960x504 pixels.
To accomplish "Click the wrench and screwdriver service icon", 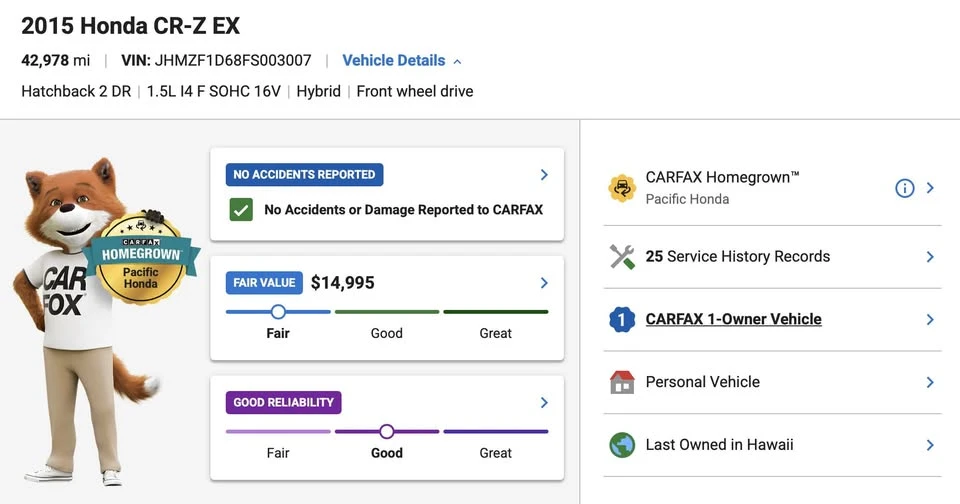I will pos(622,257).
